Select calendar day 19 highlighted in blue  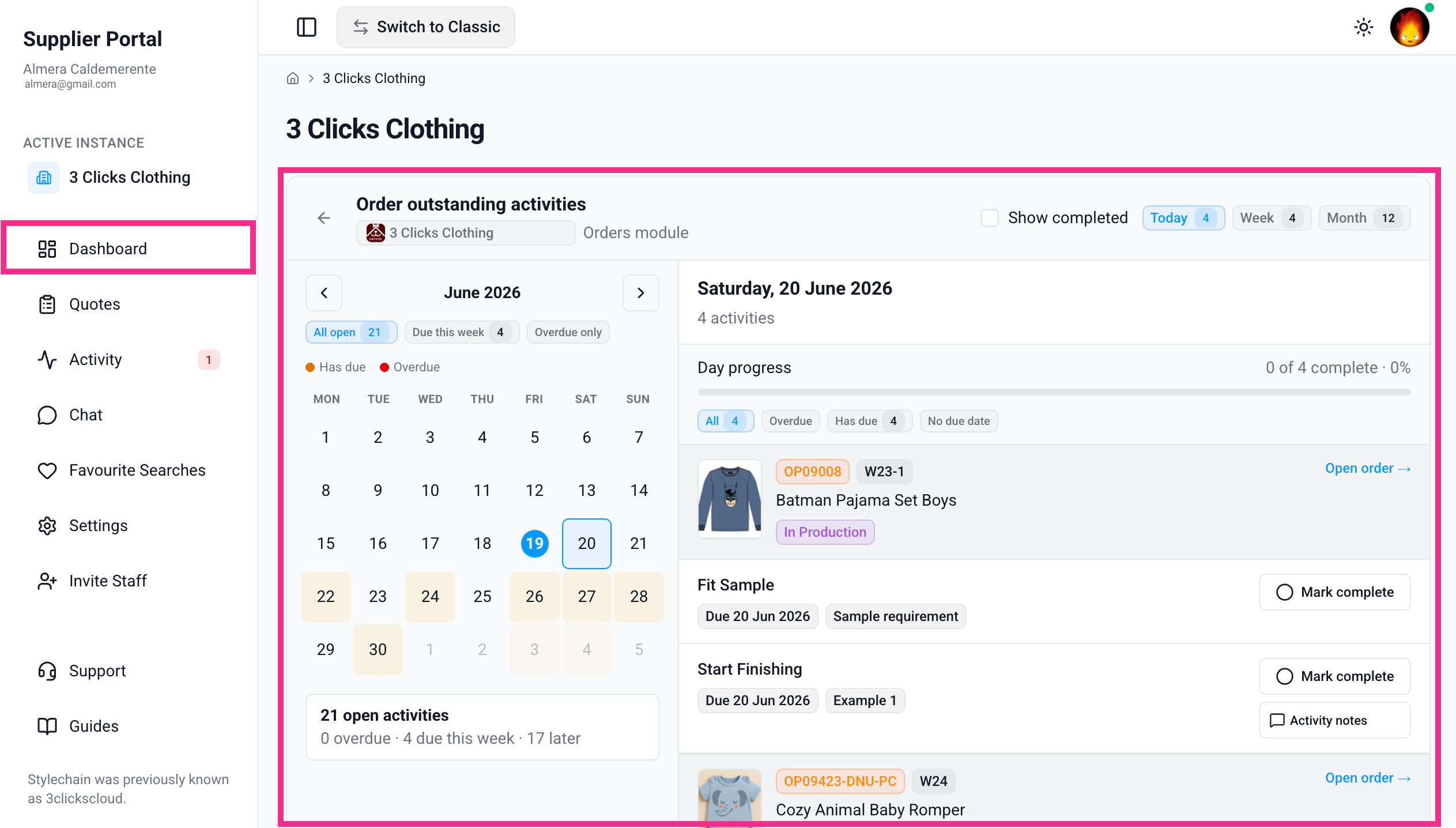534,543
